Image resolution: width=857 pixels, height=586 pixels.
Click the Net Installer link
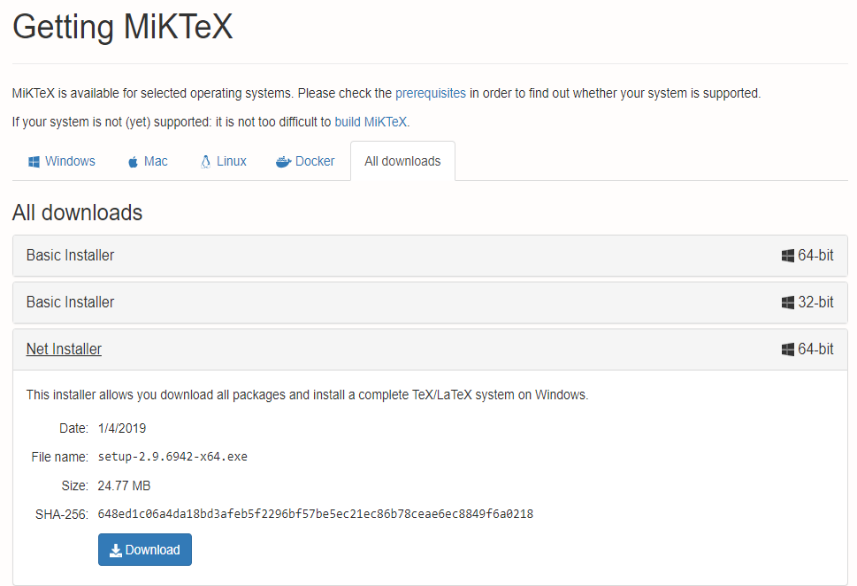tap(63, 348)
